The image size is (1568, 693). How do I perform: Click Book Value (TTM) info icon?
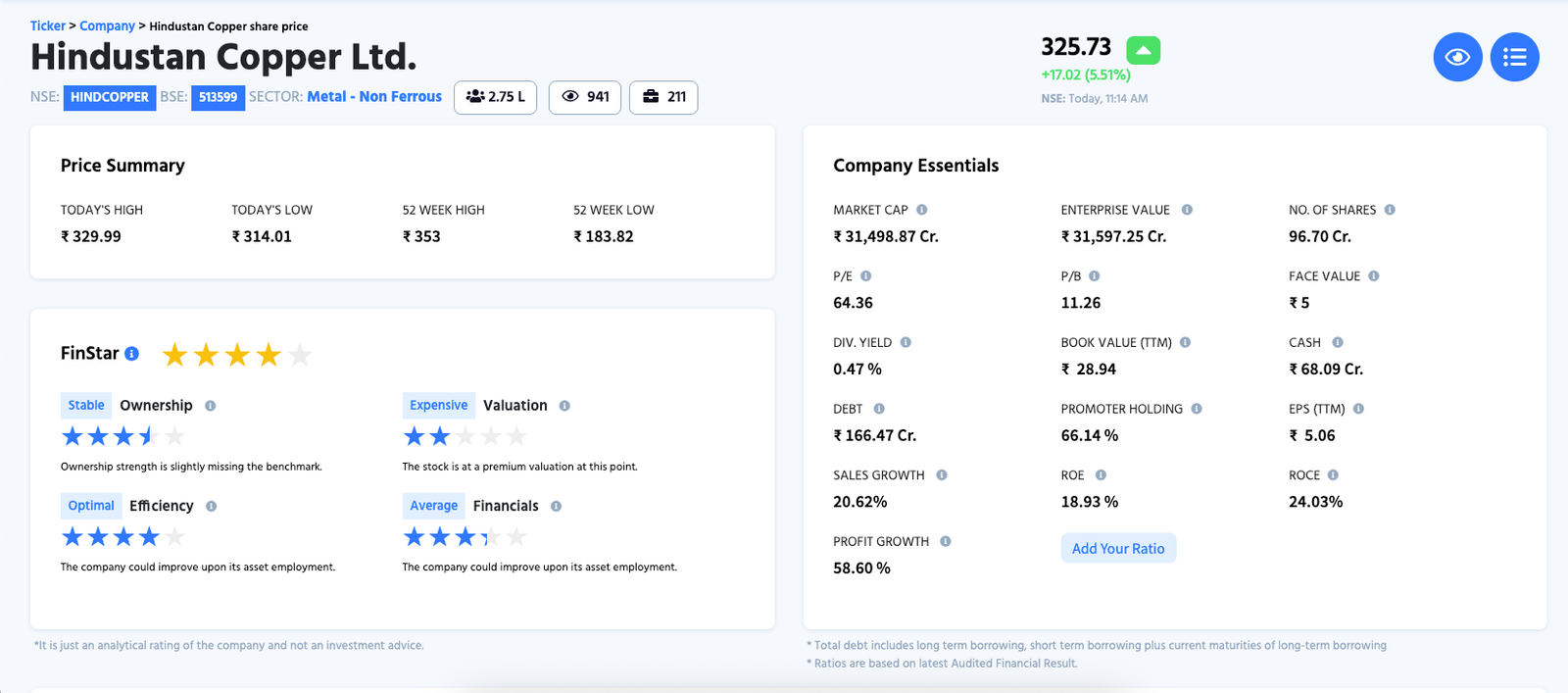coord(1185,342)
